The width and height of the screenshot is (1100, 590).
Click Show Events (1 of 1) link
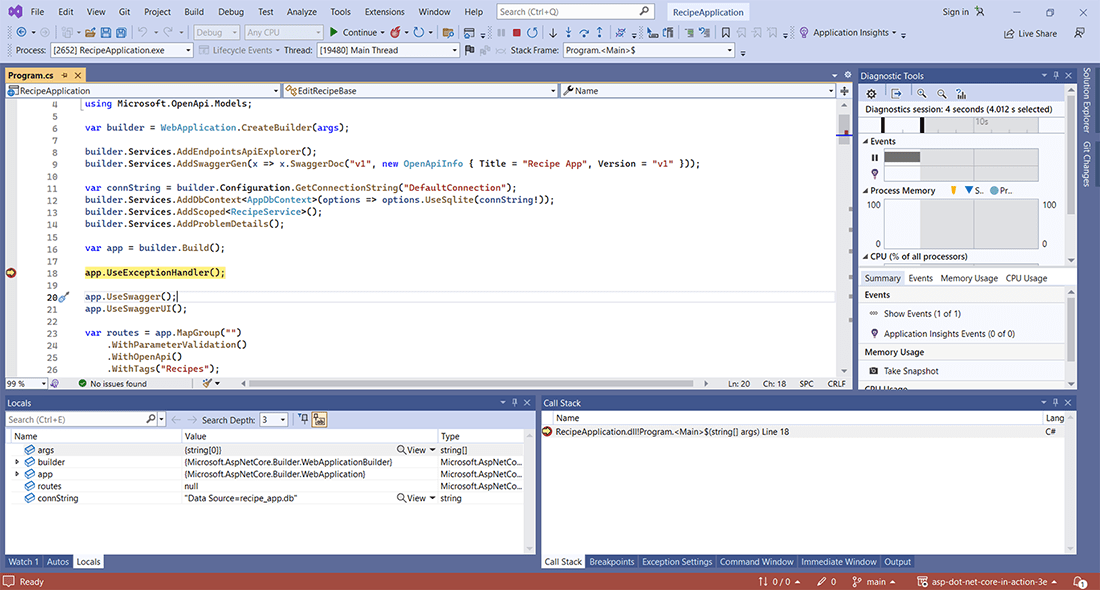click(x=922, y=314)
